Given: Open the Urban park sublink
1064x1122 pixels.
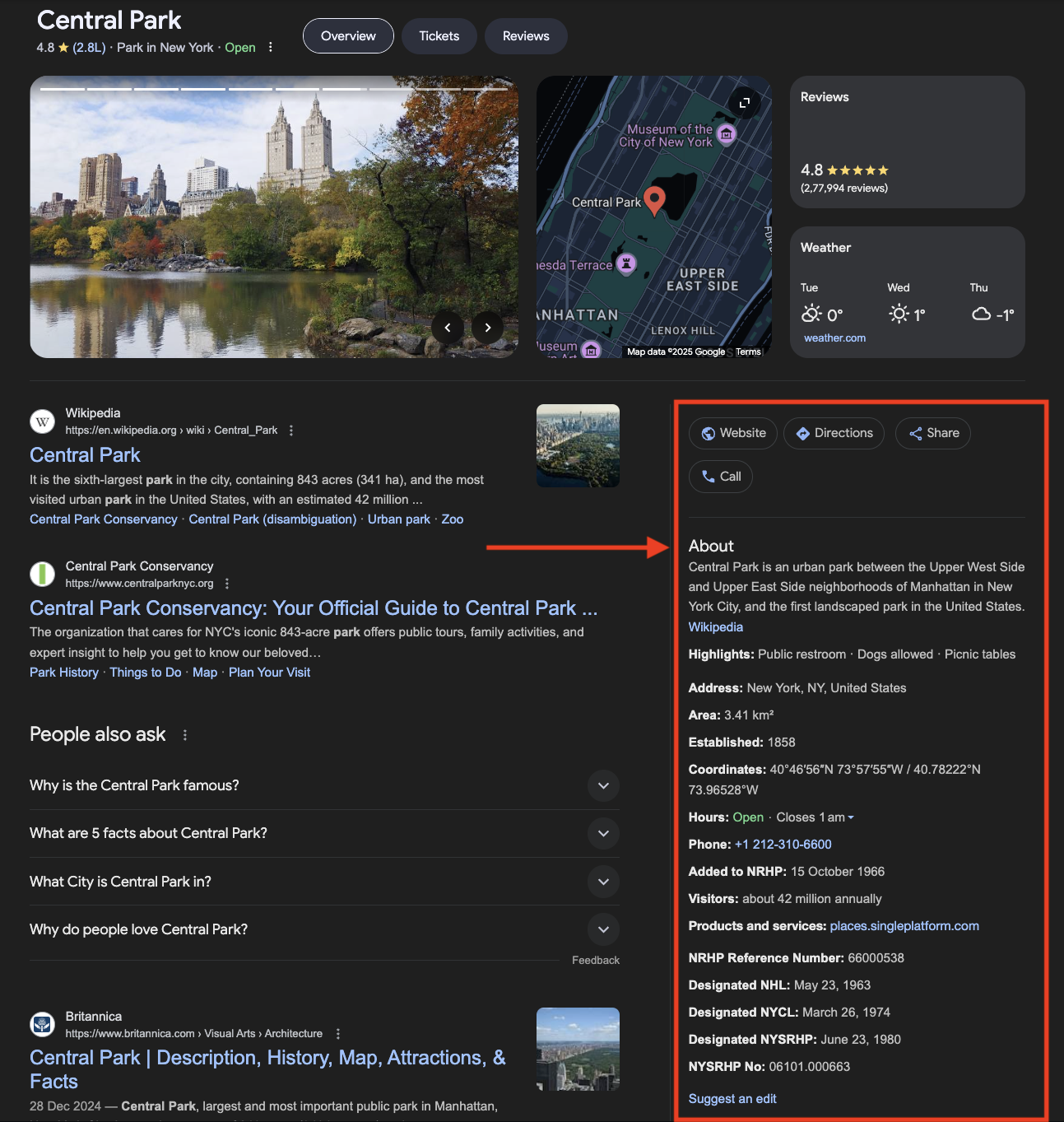Looking at the screenshot, I should click(399, 519).
